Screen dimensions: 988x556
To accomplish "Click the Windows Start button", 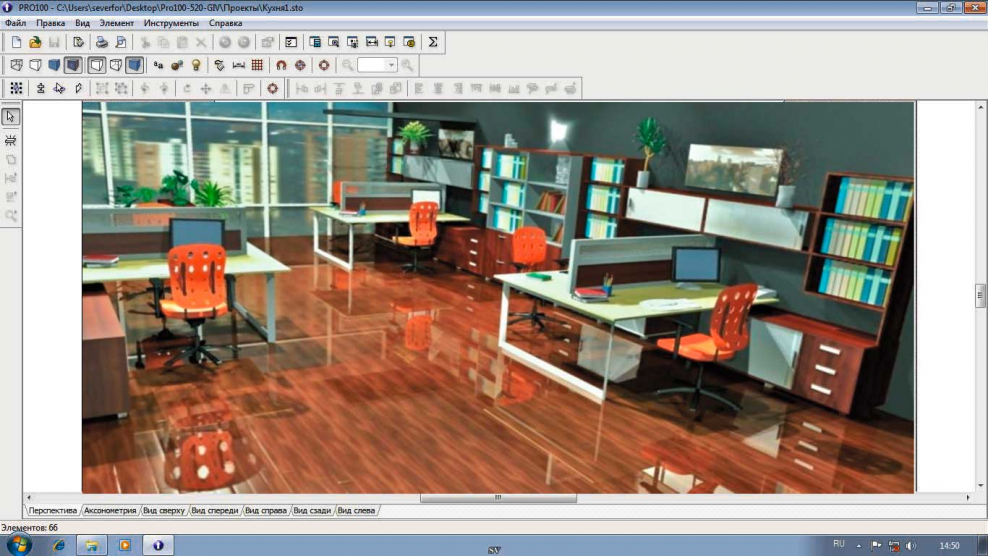I will (x=19, y=545).
